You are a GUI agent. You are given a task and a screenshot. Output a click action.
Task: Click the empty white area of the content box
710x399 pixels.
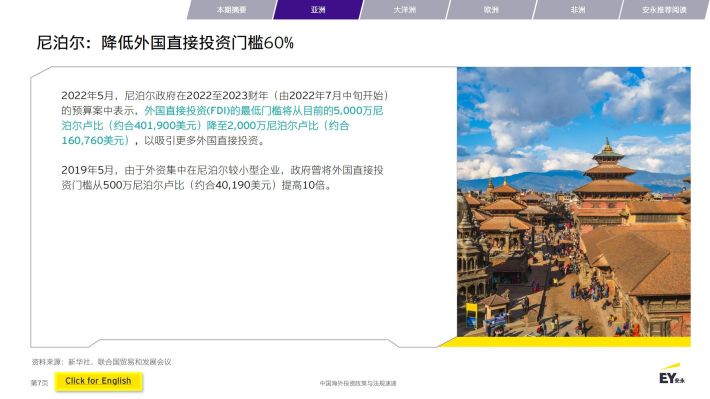pyautogui.click(x=245, y=267)
